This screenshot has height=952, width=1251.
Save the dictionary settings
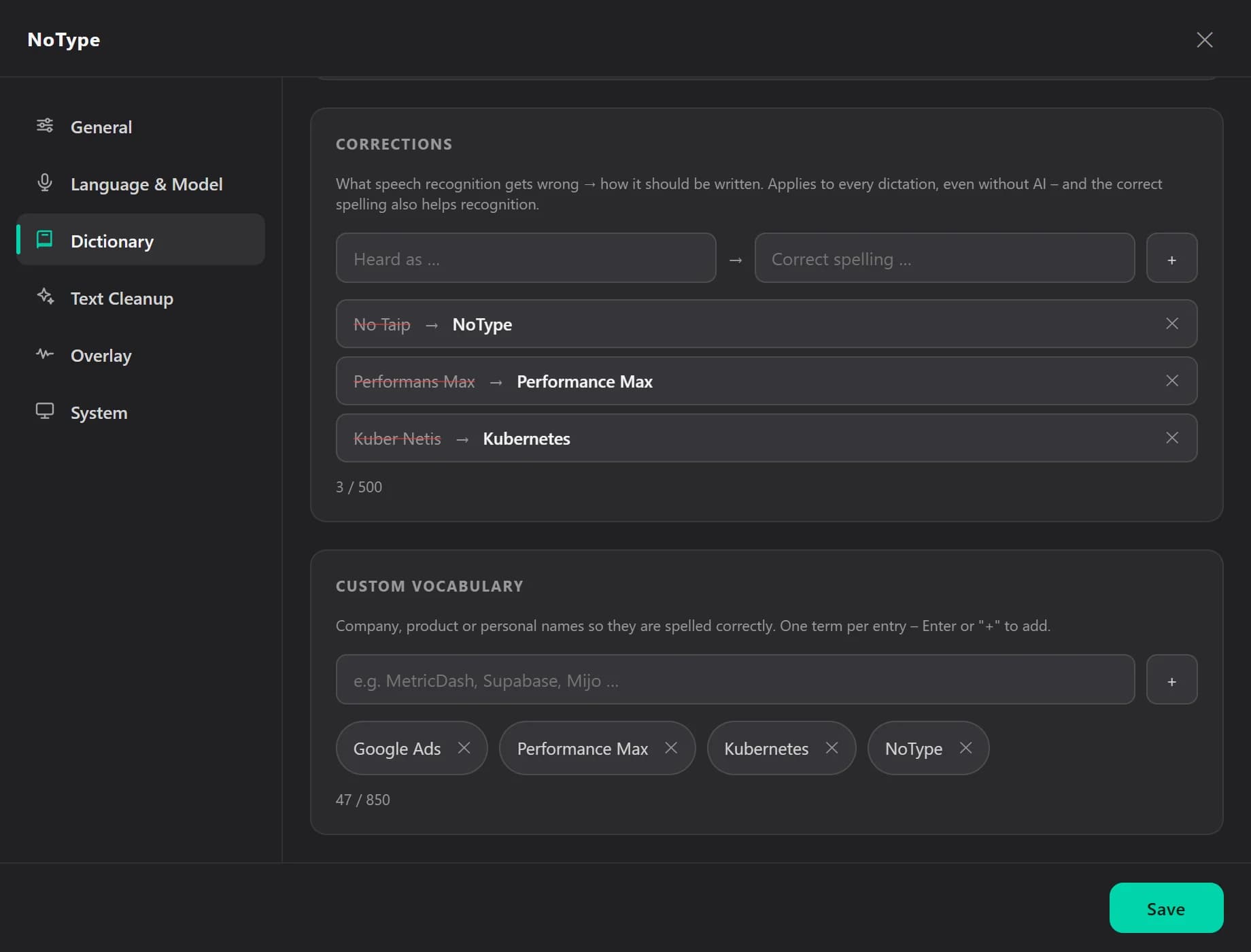[x=1166, y=908]
